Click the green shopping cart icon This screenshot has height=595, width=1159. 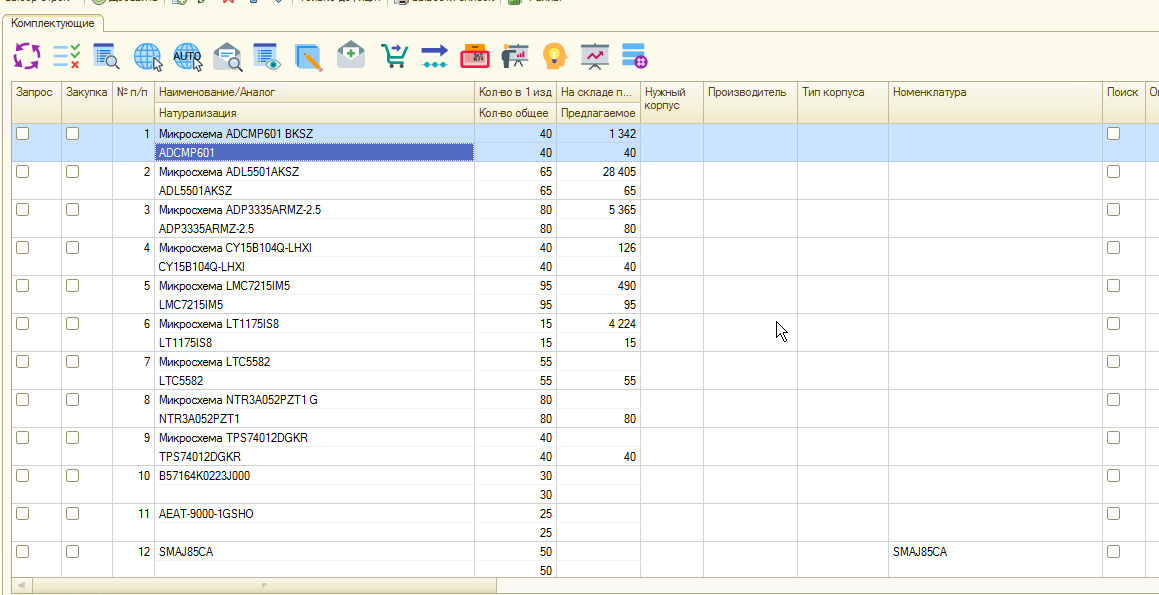pos(394,56)
